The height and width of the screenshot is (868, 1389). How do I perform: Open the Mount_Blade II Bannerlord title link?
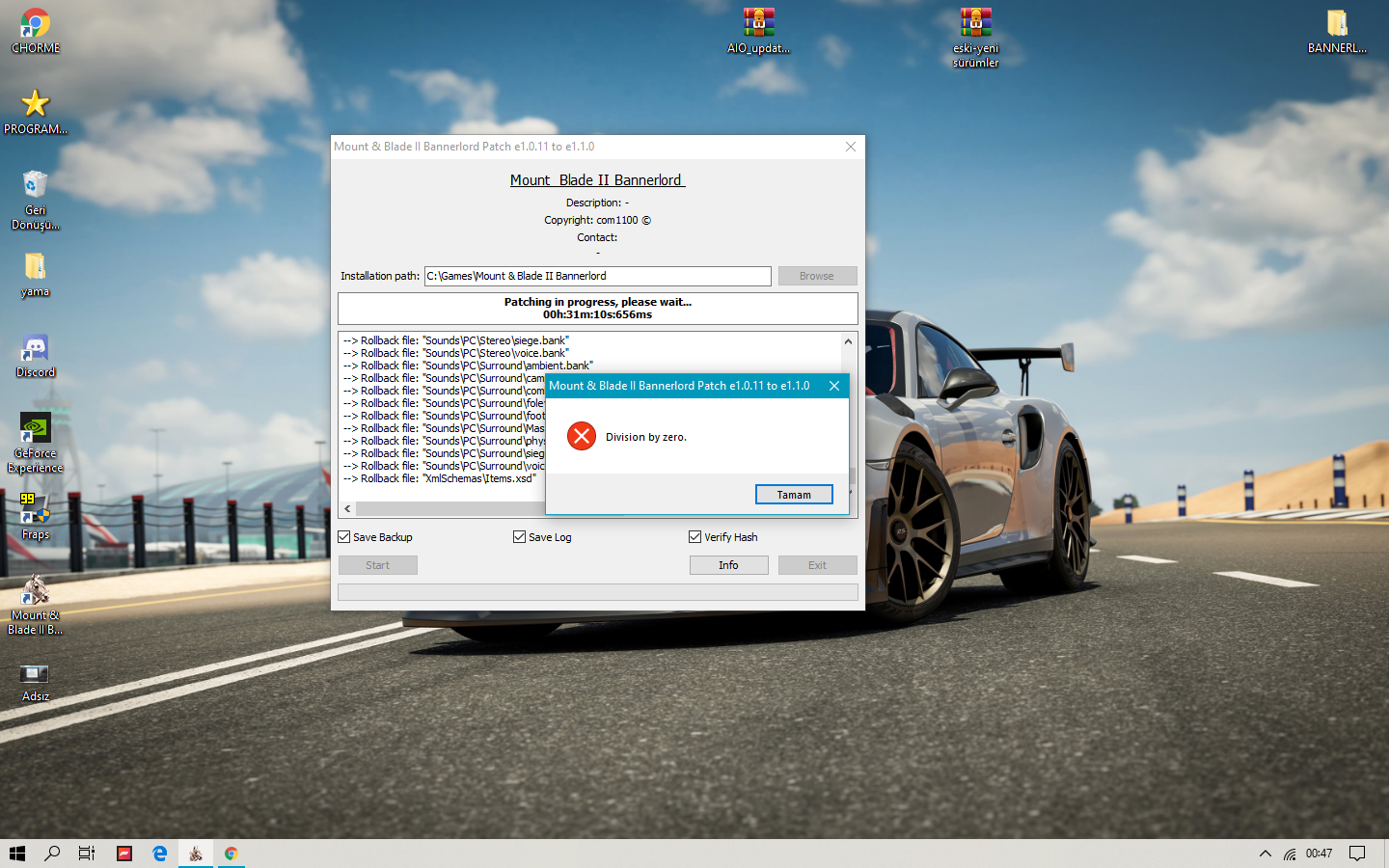[597, 180]
